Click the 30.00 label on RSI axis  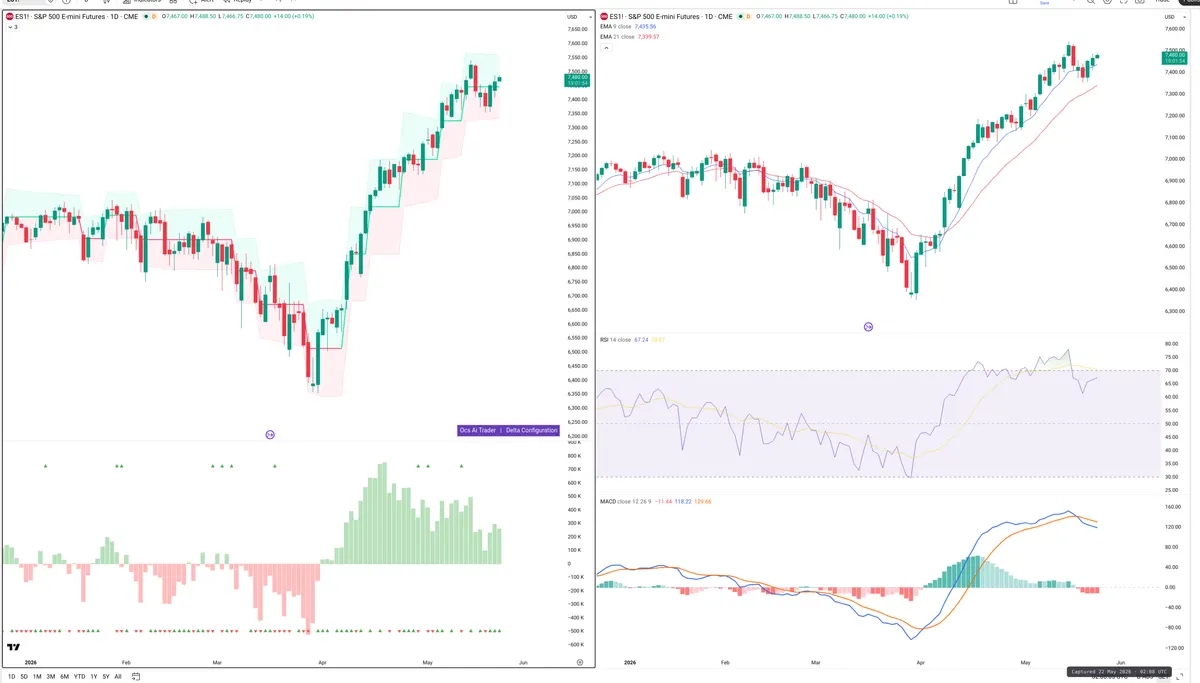(x=1171, y=477)
